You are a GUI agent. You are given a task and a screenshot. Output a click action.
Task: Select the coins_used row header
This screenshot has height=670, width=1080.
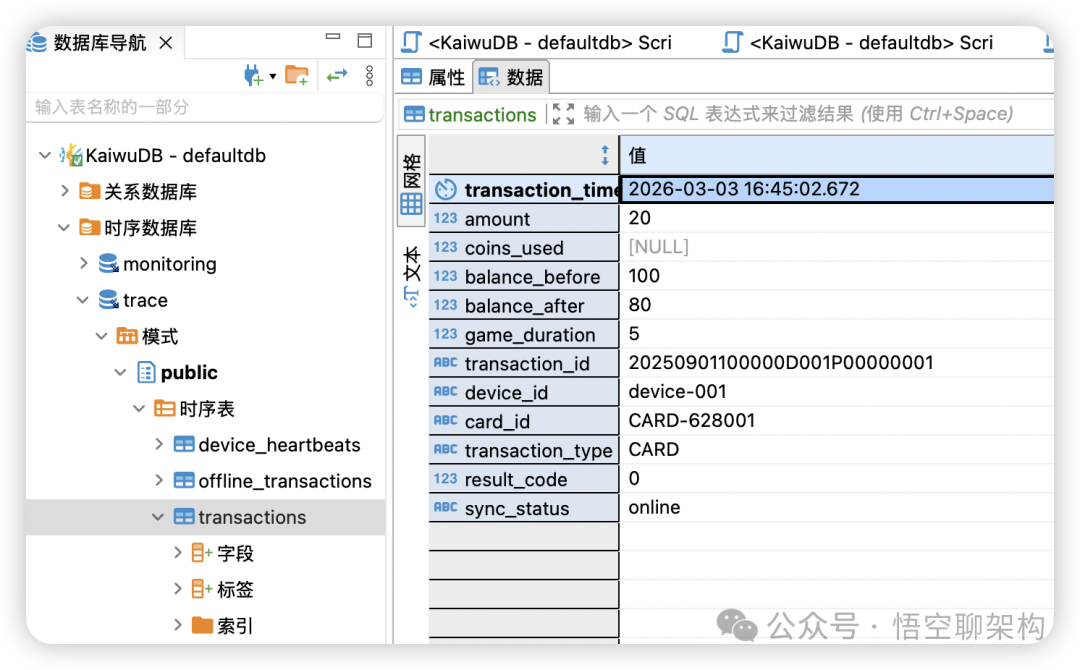(524, 248)
